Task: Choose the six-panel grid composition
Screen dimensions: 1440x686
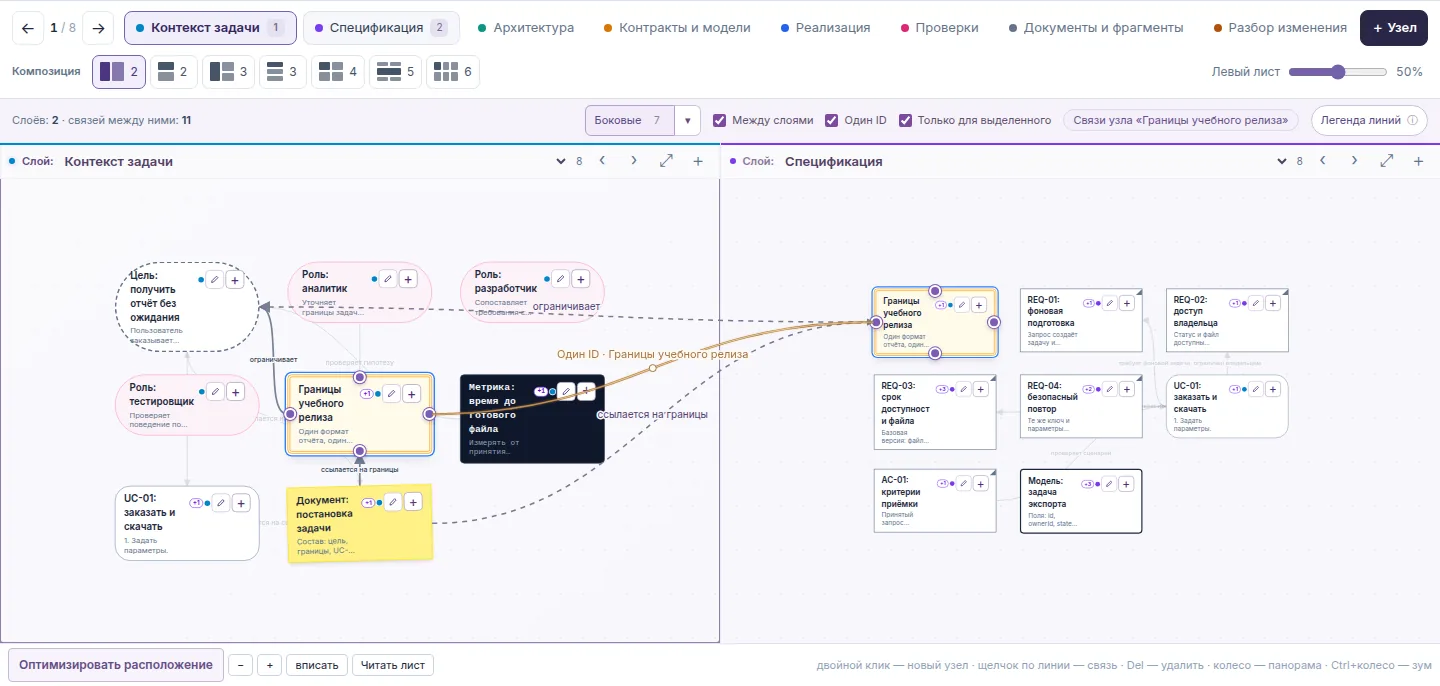Action: (x=454, y=72)
